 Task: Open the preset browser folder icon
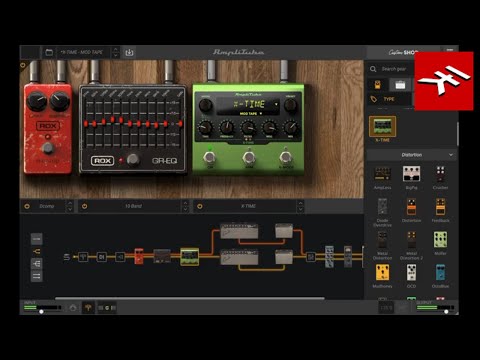pos(49,52)
